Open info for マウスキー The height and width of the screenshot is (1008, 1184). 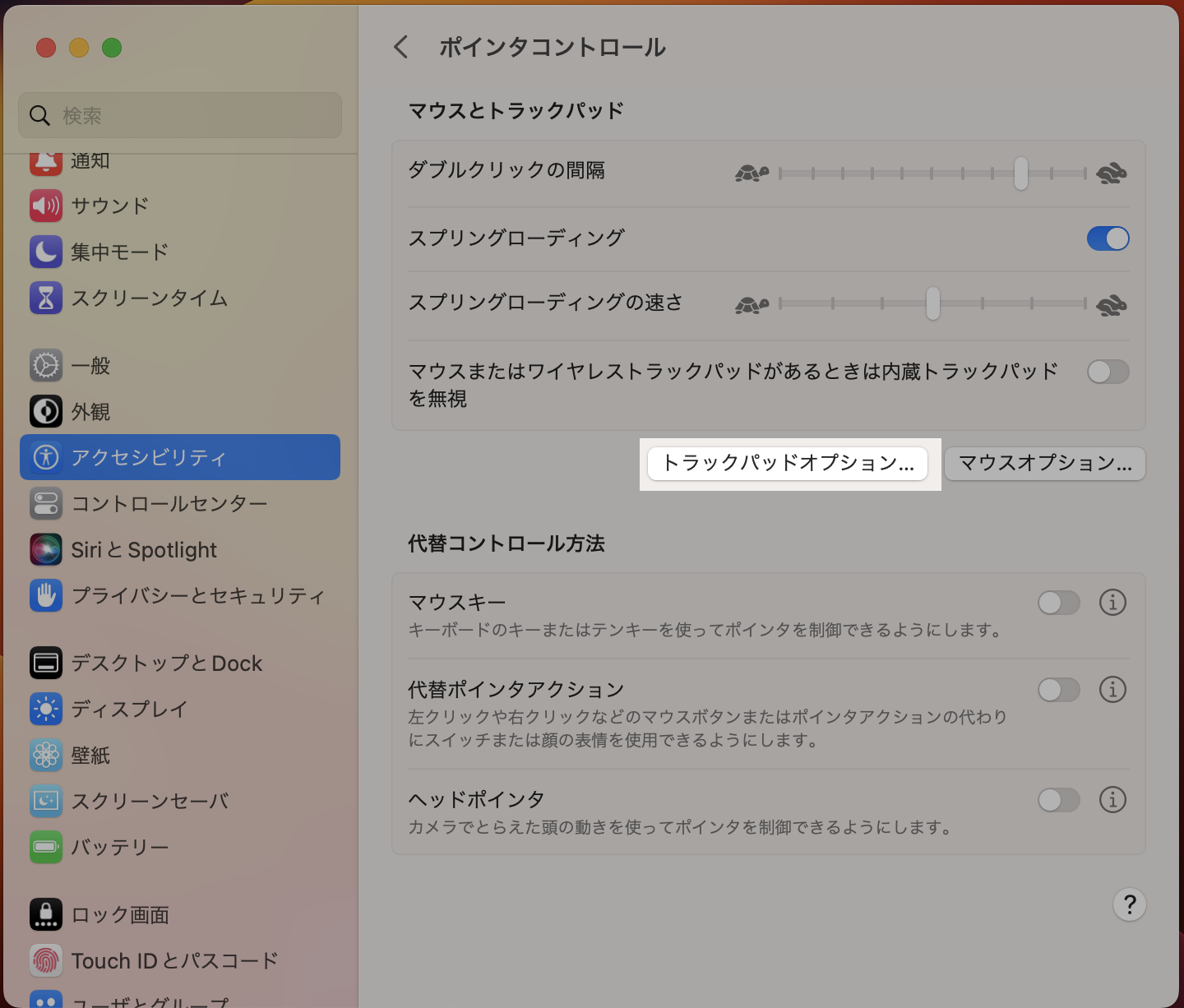1112,603
